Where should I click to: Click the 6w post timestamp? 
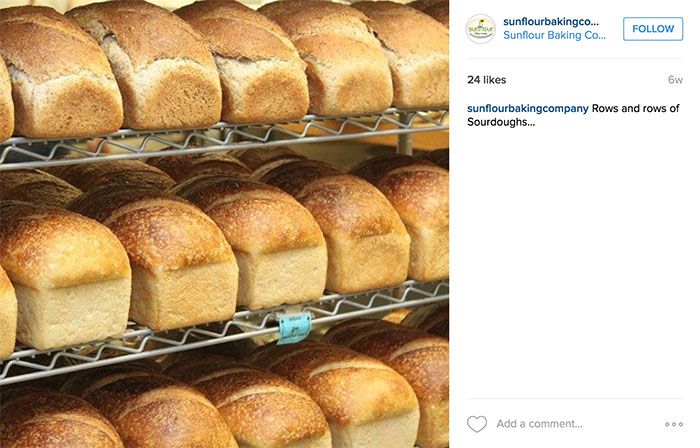pos(675,80)
